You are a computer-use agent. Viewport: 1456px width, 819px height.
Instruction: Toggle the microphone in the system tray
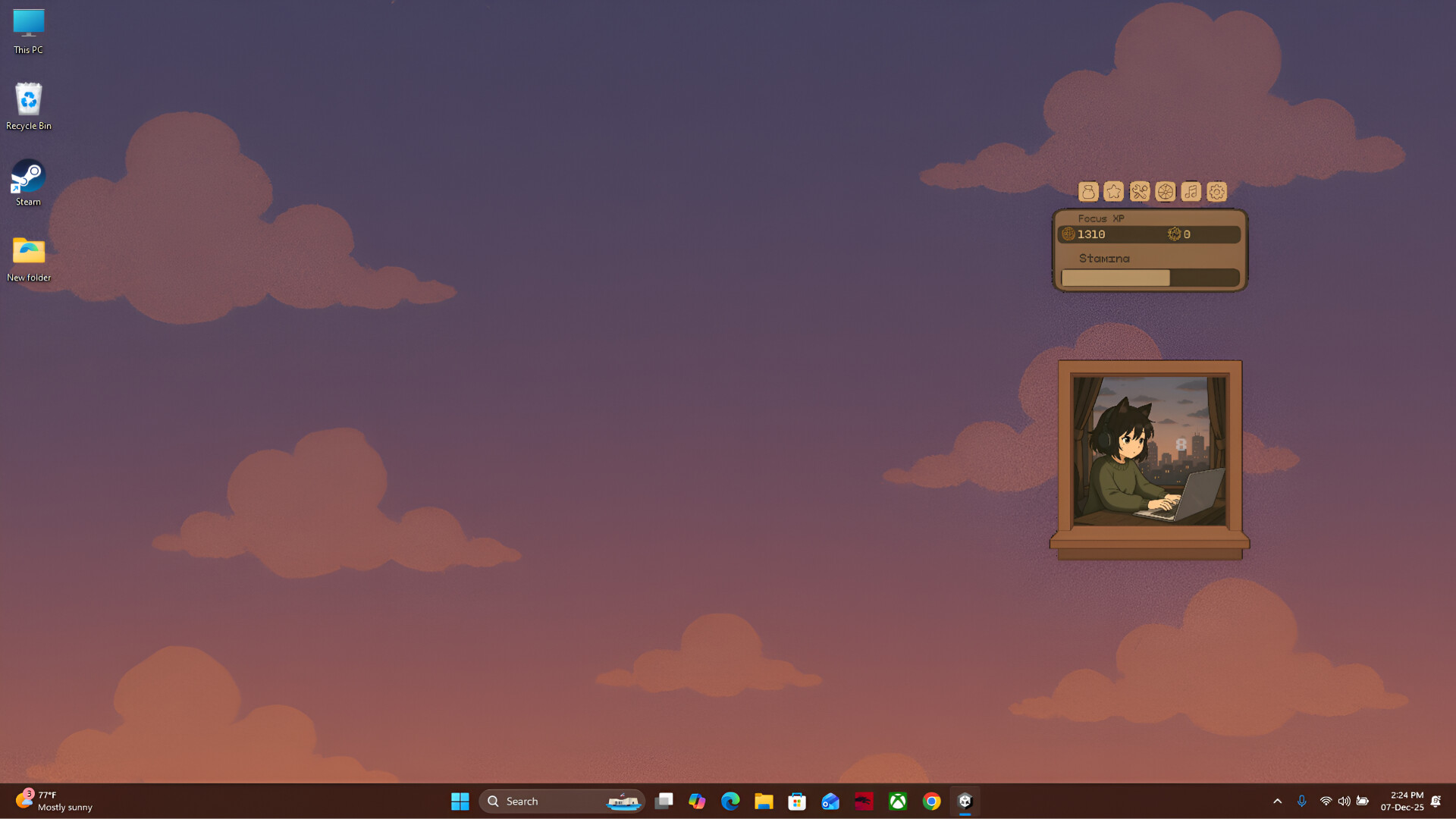click(1302, 801)
